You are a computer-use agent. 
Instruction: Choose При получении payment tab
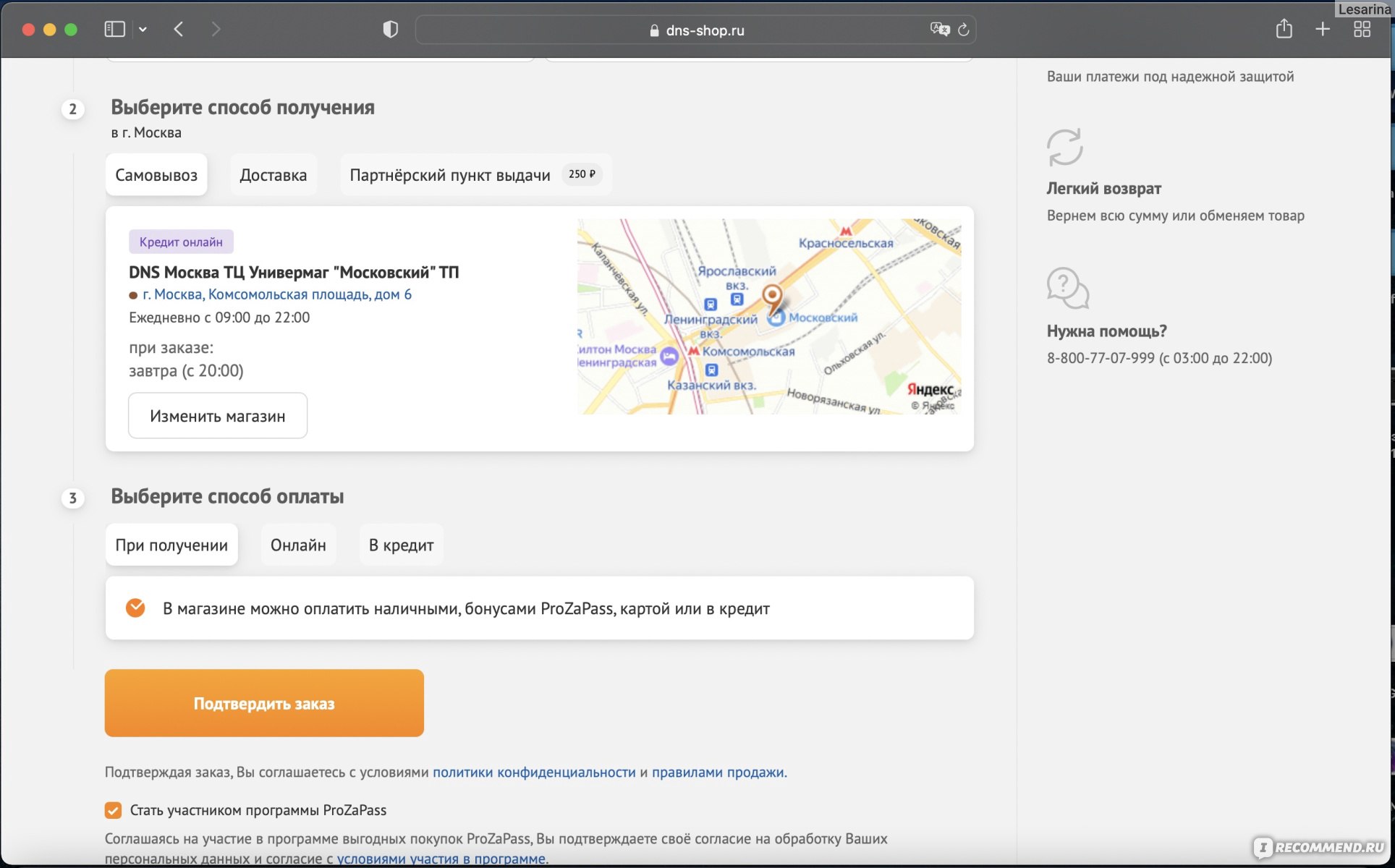171,545
